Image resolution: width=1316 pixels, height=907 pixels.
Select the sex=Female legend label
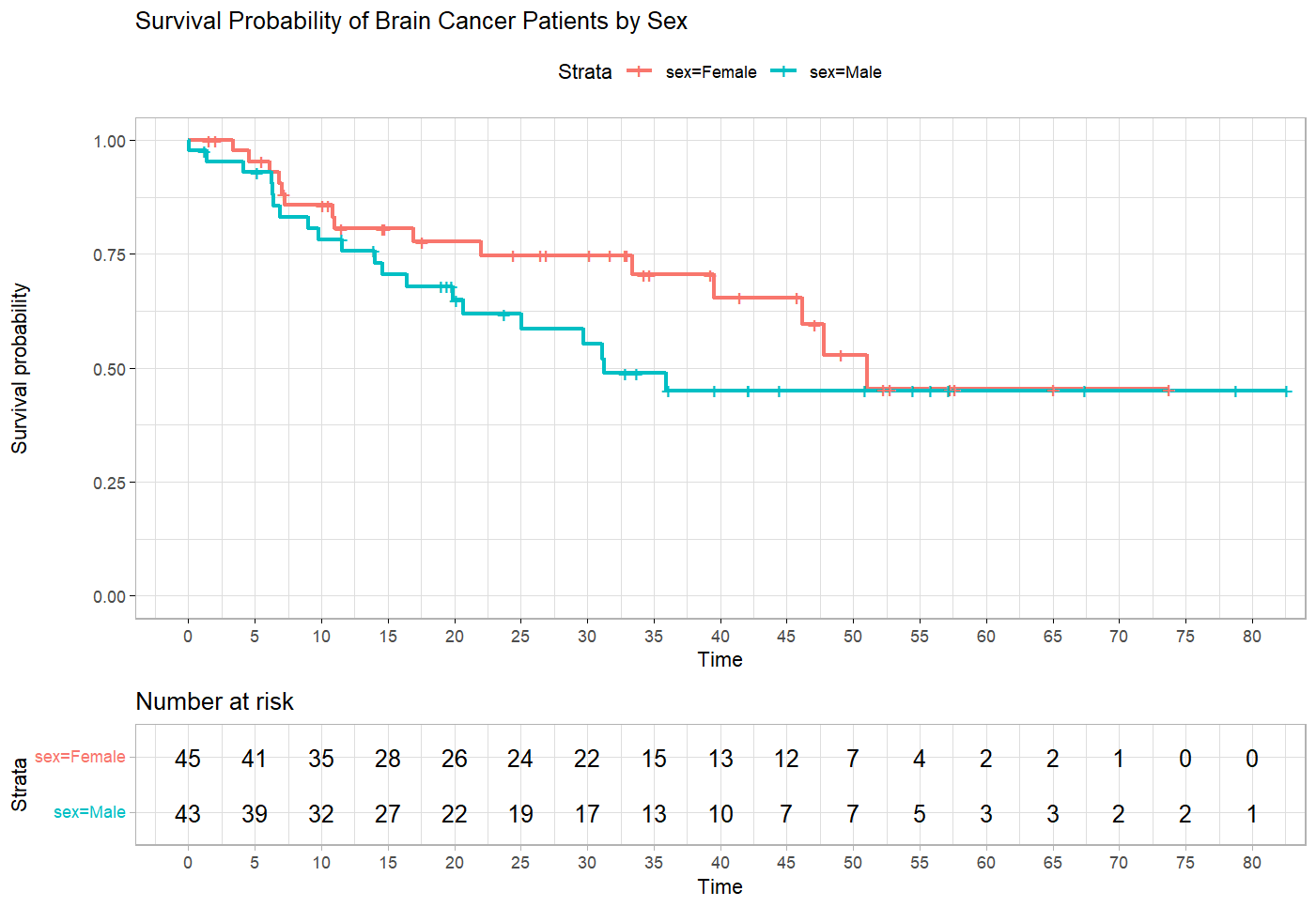coord(710,72)
